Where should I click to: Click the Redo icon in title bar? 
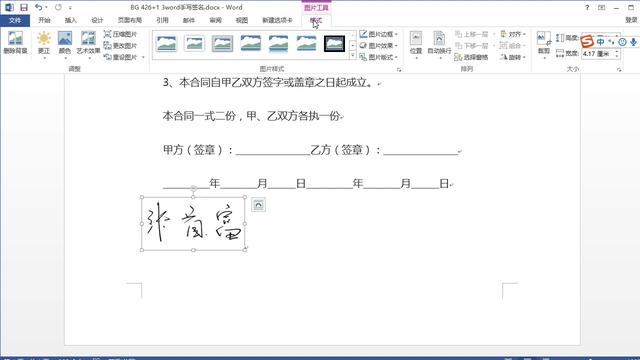[x=58, y=7]
